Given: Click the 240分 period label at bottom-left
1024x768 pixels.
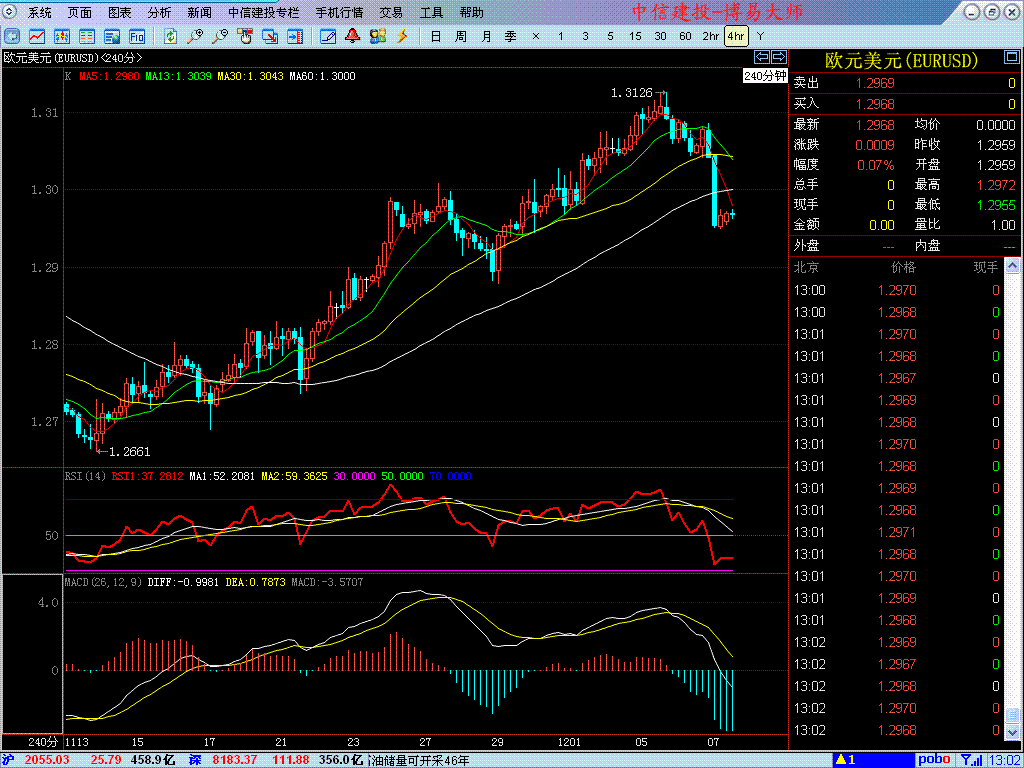Looking at the screenshot, I should pyautogui.click(x=43, y=743).
